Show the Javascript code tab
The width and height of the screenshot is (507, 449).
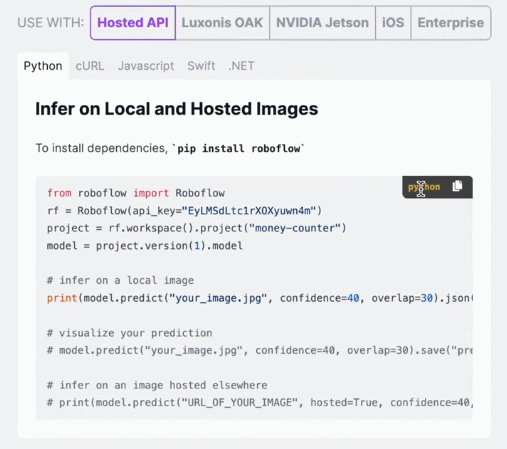(146, 66)
